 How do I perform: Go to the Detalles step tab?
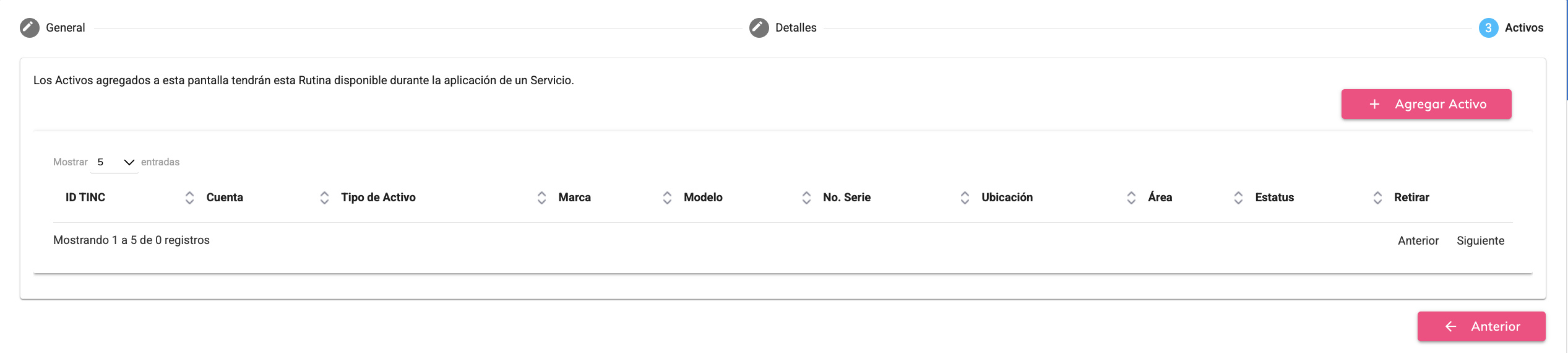pos(796,28)
